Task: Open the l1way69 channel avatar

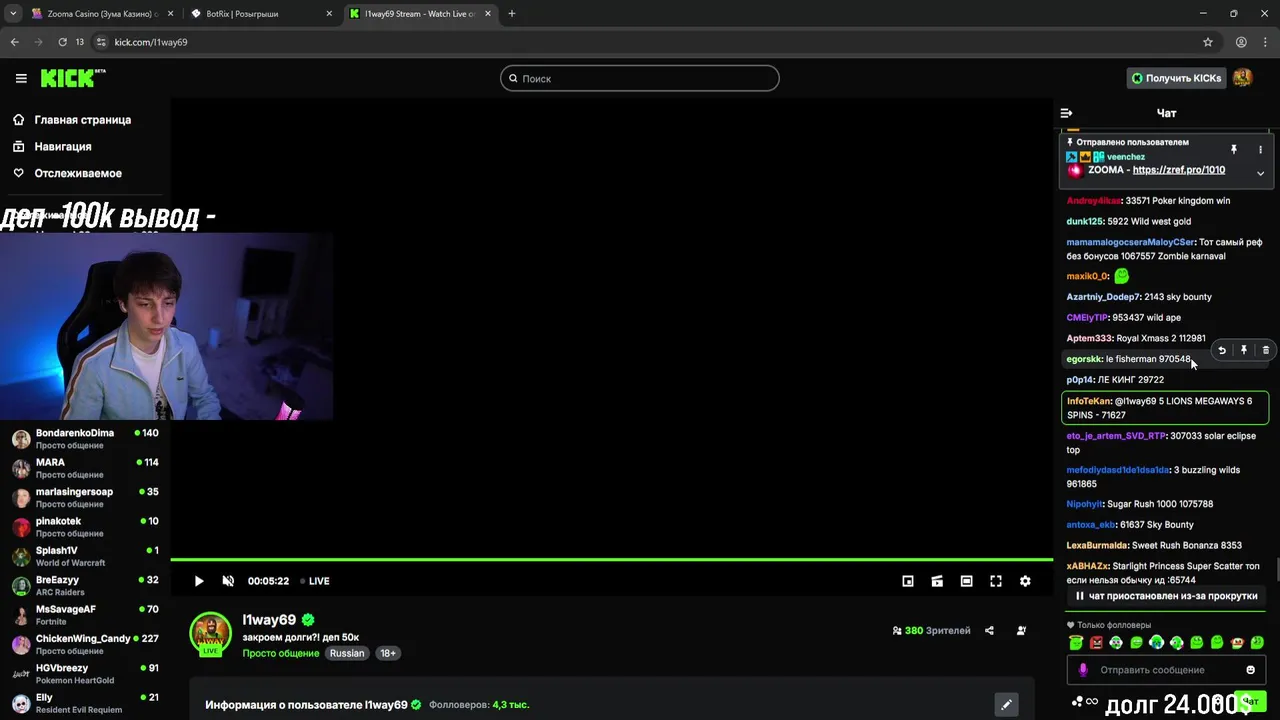Action: [211, 634]
